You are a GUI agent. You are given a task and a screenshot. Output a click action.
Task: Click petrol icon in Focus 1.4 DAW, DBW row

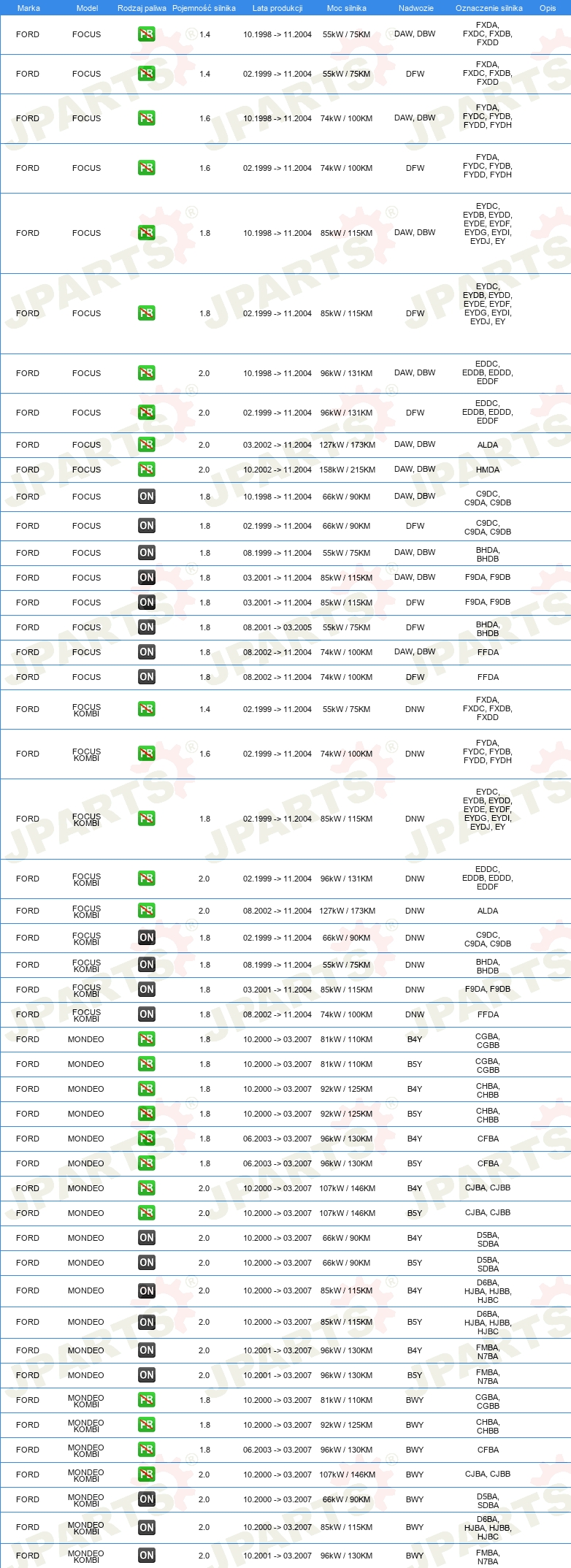coord(147,34)
